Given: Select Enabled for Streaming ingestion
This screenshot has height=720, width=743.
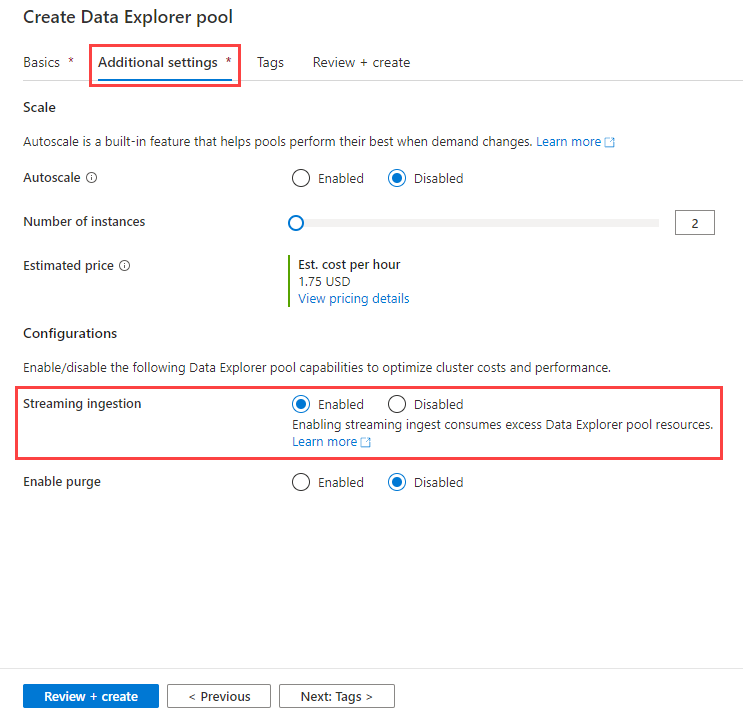Looking at the screenshot, I should pyautogui.click(x=301, y=404).
